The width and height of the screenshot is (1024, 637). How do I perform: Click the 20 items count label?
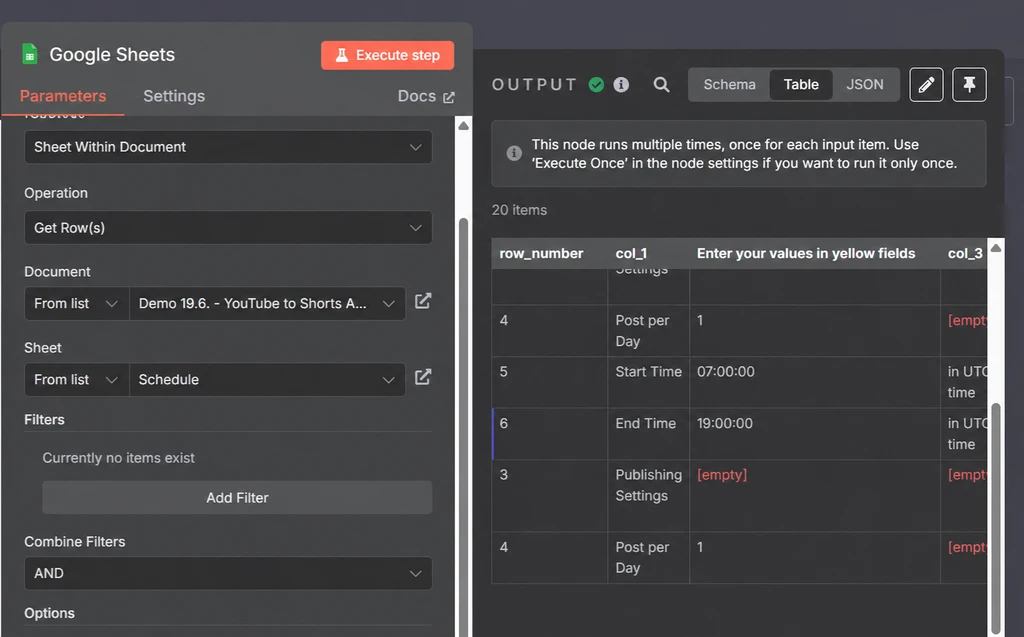pos(519,210)
